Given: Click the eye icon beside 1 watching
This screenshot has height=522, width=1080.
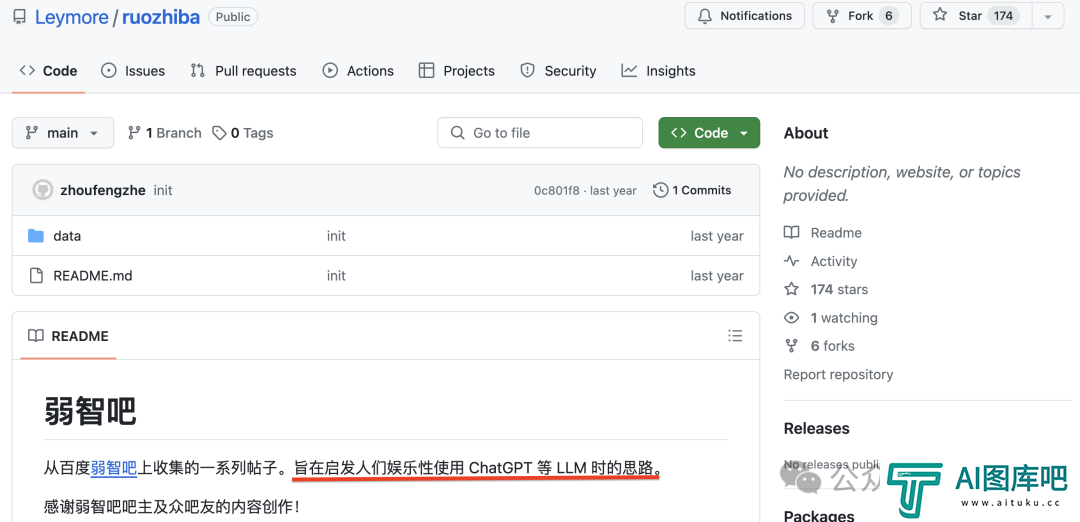Looking at the screenshot, I should (792, 318).
